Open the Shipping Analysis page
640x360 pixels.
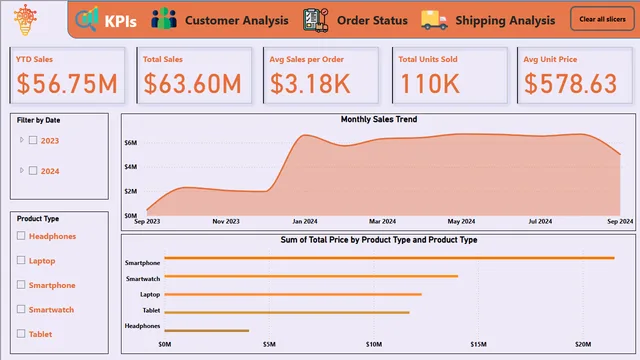pos(505,20)
